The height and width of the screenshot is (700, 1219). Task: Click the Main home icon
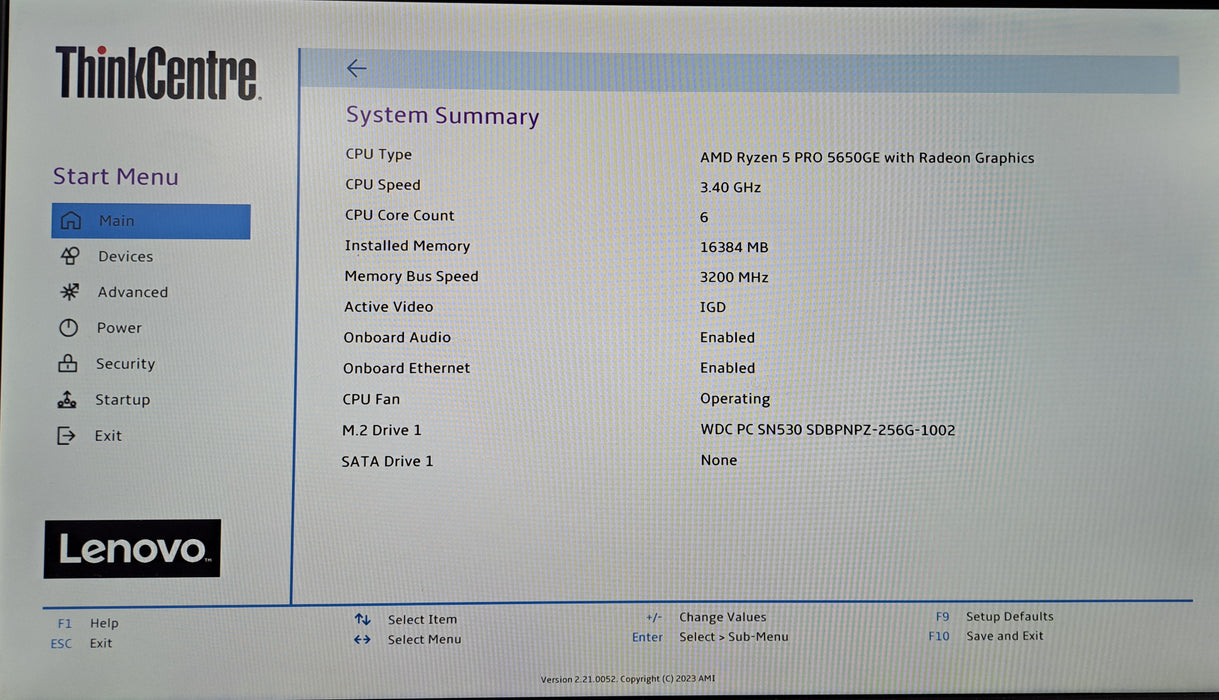[71, 221]
